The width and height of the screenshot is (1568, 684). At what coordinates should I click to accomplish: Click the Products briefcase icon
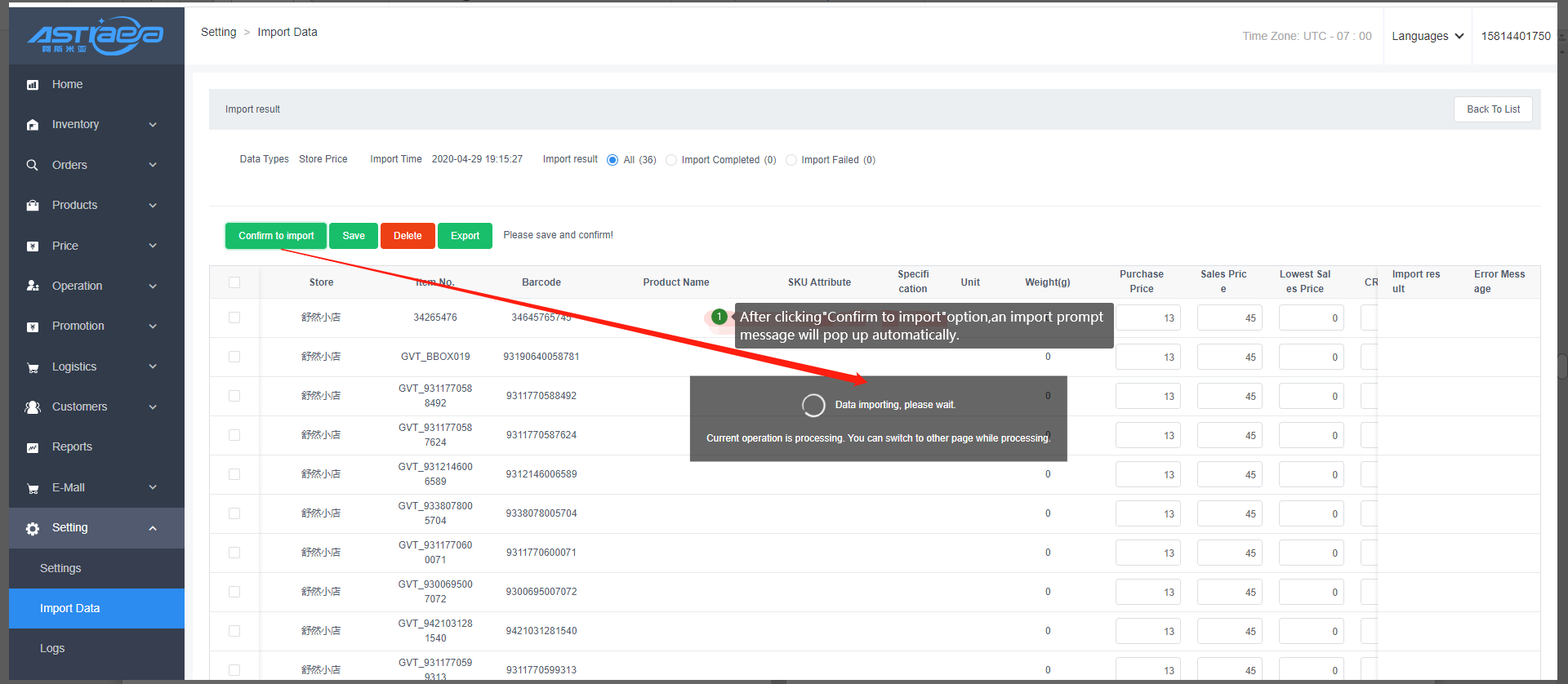click(x=33, y=206)
